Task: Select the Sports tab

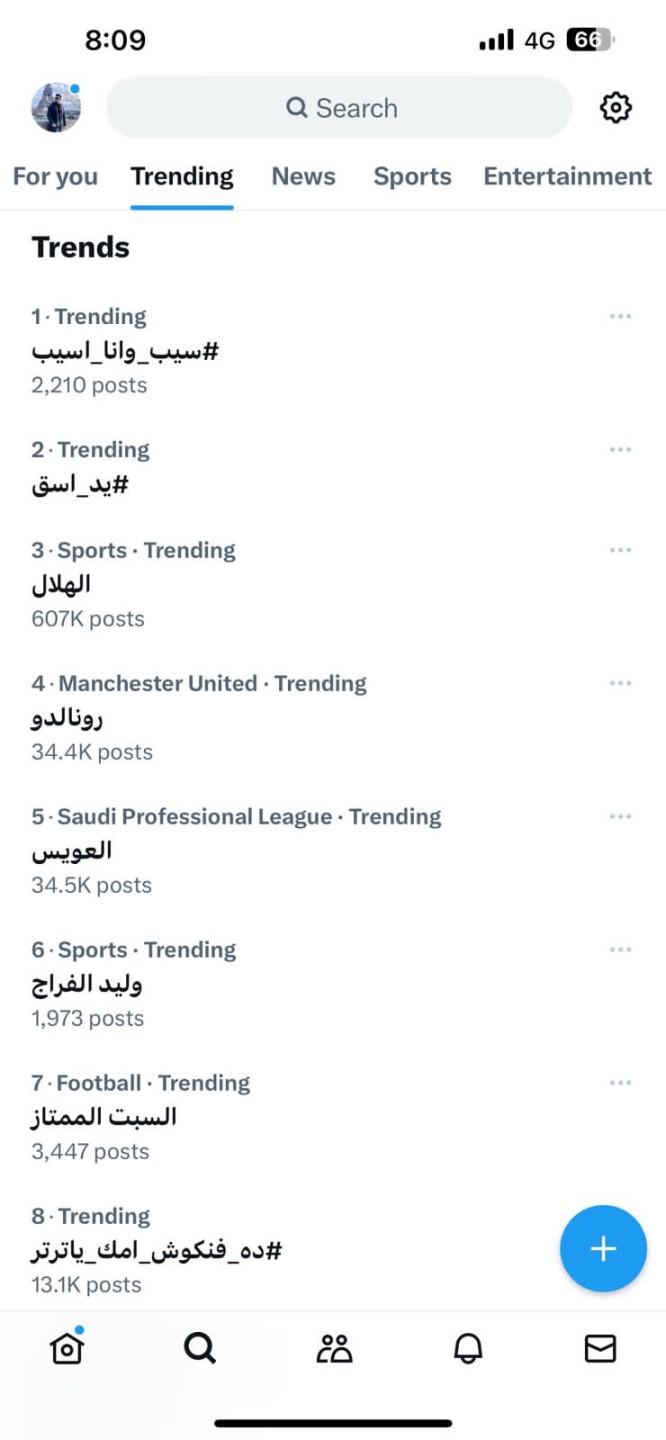Action: click(x=412, y=177)
